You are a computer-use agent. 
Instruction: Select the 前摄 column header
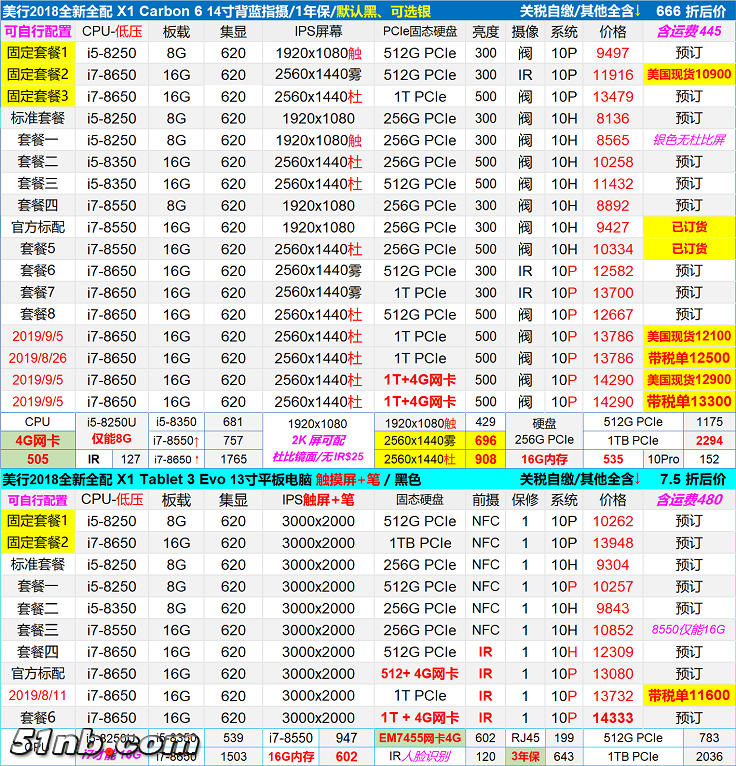(x=485, y=500)
